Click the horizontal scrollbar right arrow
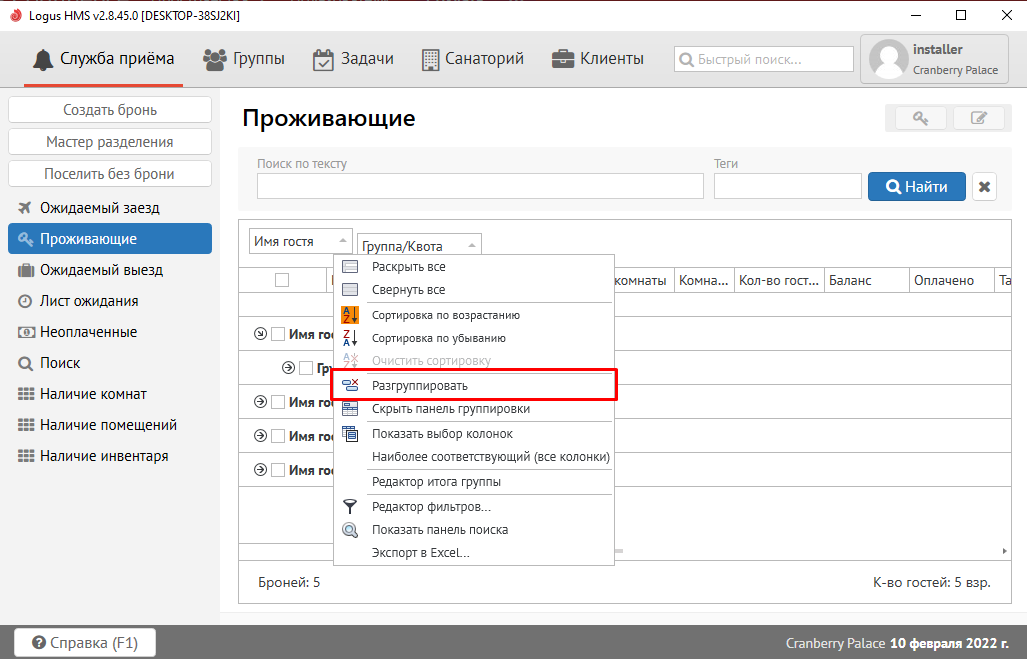The image size is (1027, 659). pos(1004,551)
